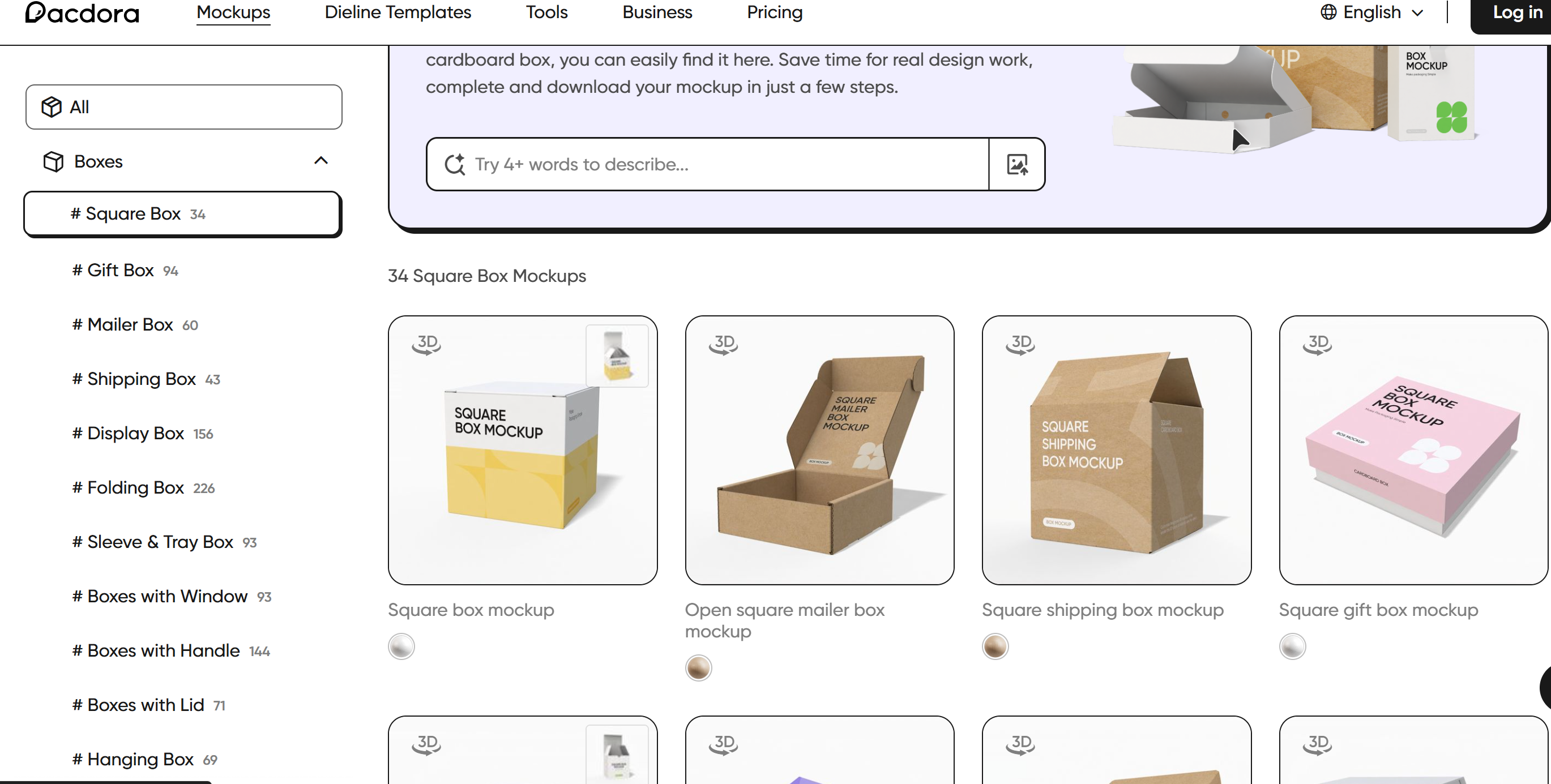Click the AI search sparkle icon
Screen dimensions: 1551x784
click(455, 164)
